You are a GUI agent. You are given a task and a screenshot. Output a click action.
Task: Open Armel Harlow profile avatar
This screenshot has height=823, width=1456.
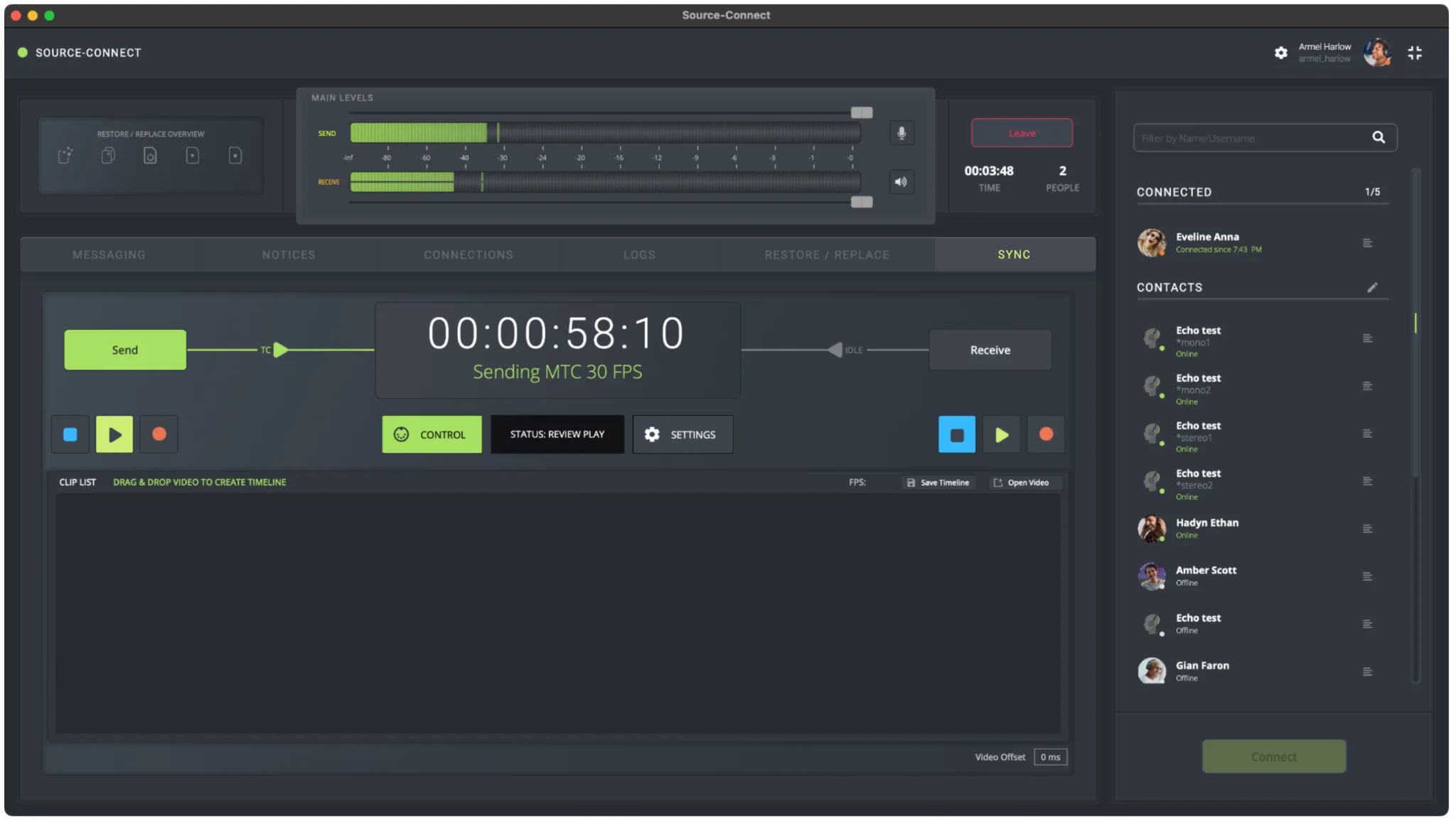coord(1377,53)
